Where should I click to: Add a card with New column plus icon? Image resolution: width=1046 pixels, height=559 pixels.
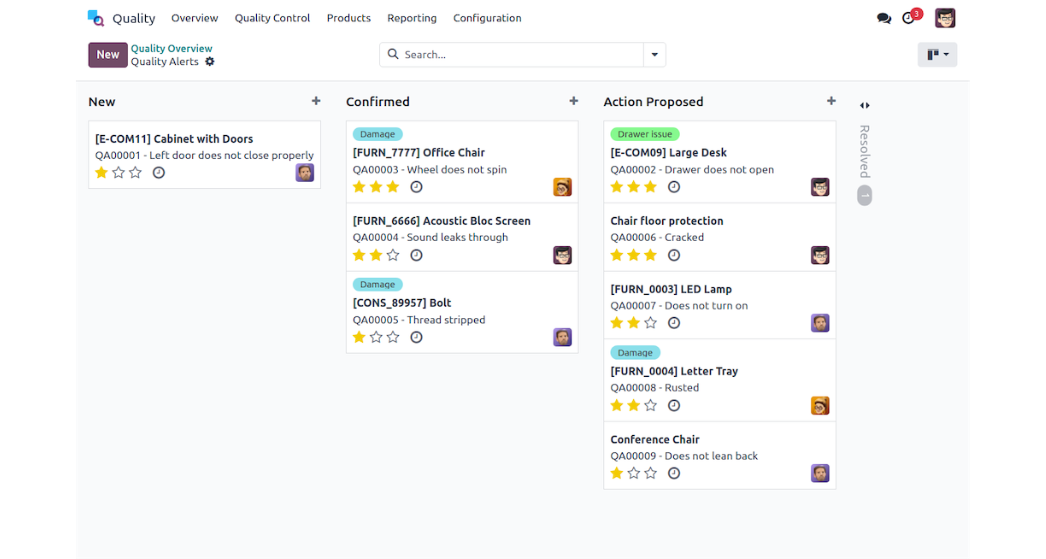[x=316, y=101]
